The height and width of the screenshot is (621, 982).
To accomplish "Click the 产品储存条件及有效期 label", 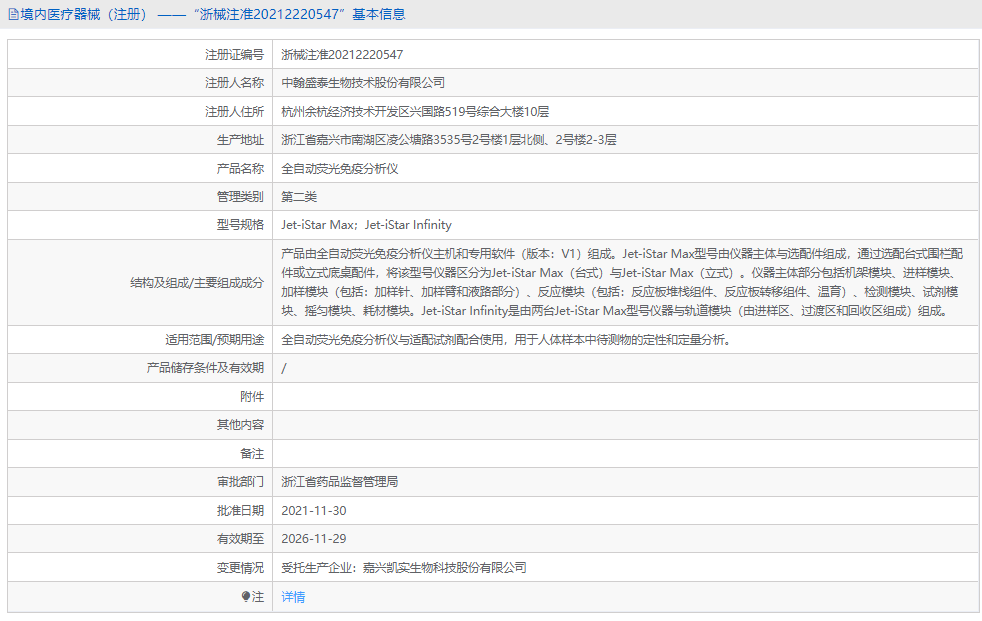I will pos(205,367).
